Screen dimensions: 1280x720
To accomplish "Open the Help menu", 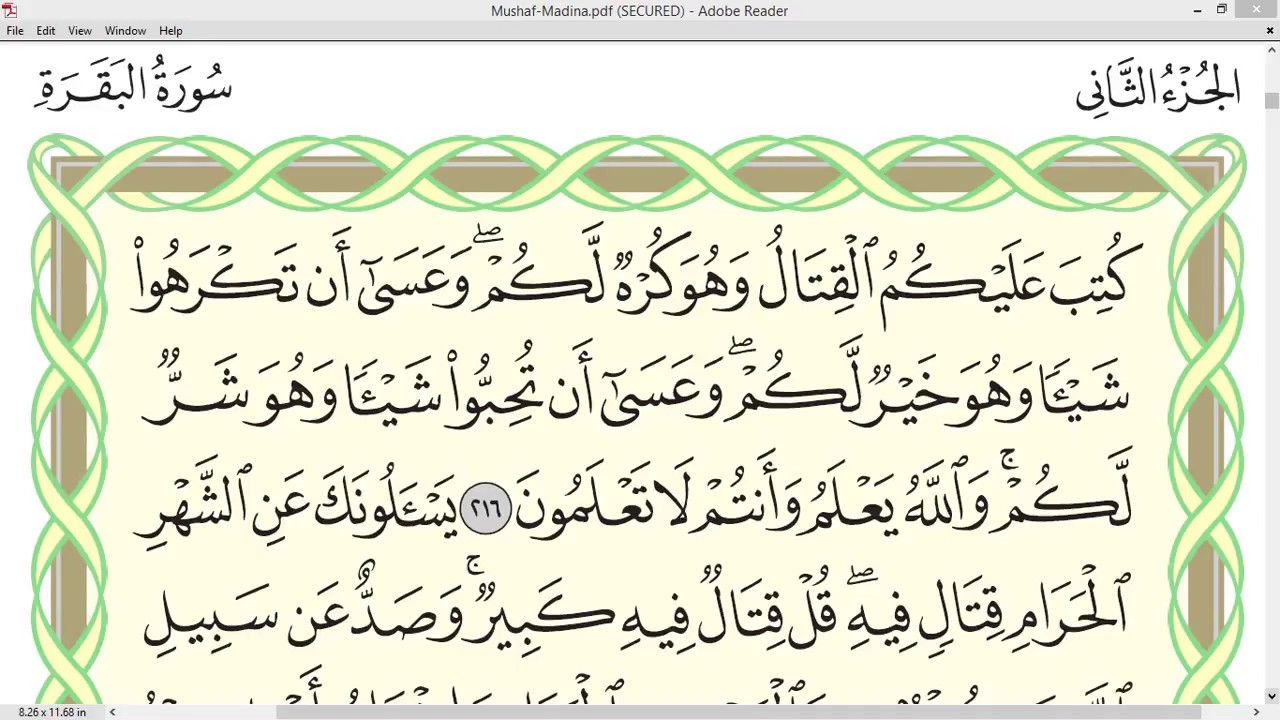I will tap(171, 31).
